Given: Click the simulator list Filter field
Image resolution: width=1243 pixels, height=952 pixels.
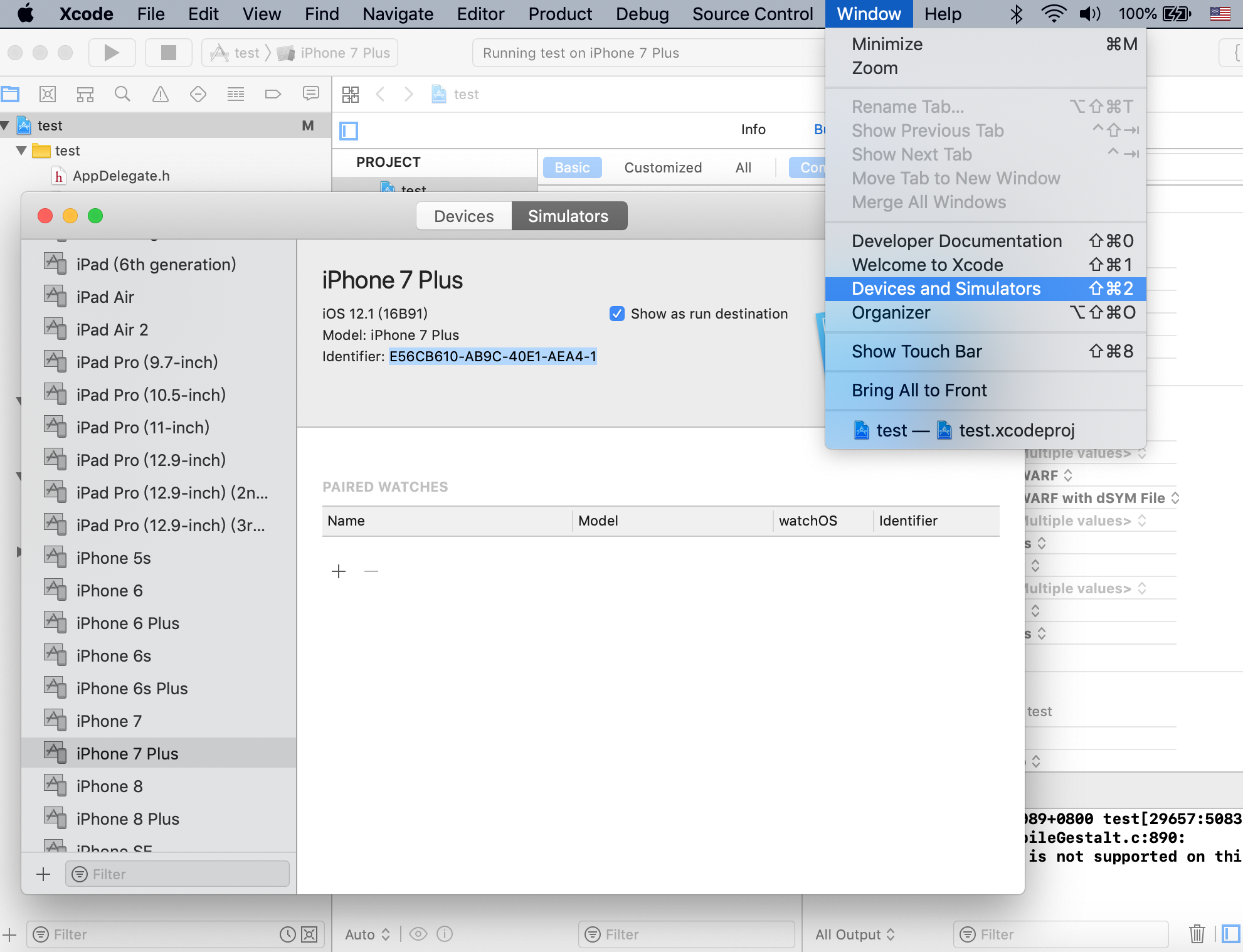Looking at the screenshot, I should (177, 874).
